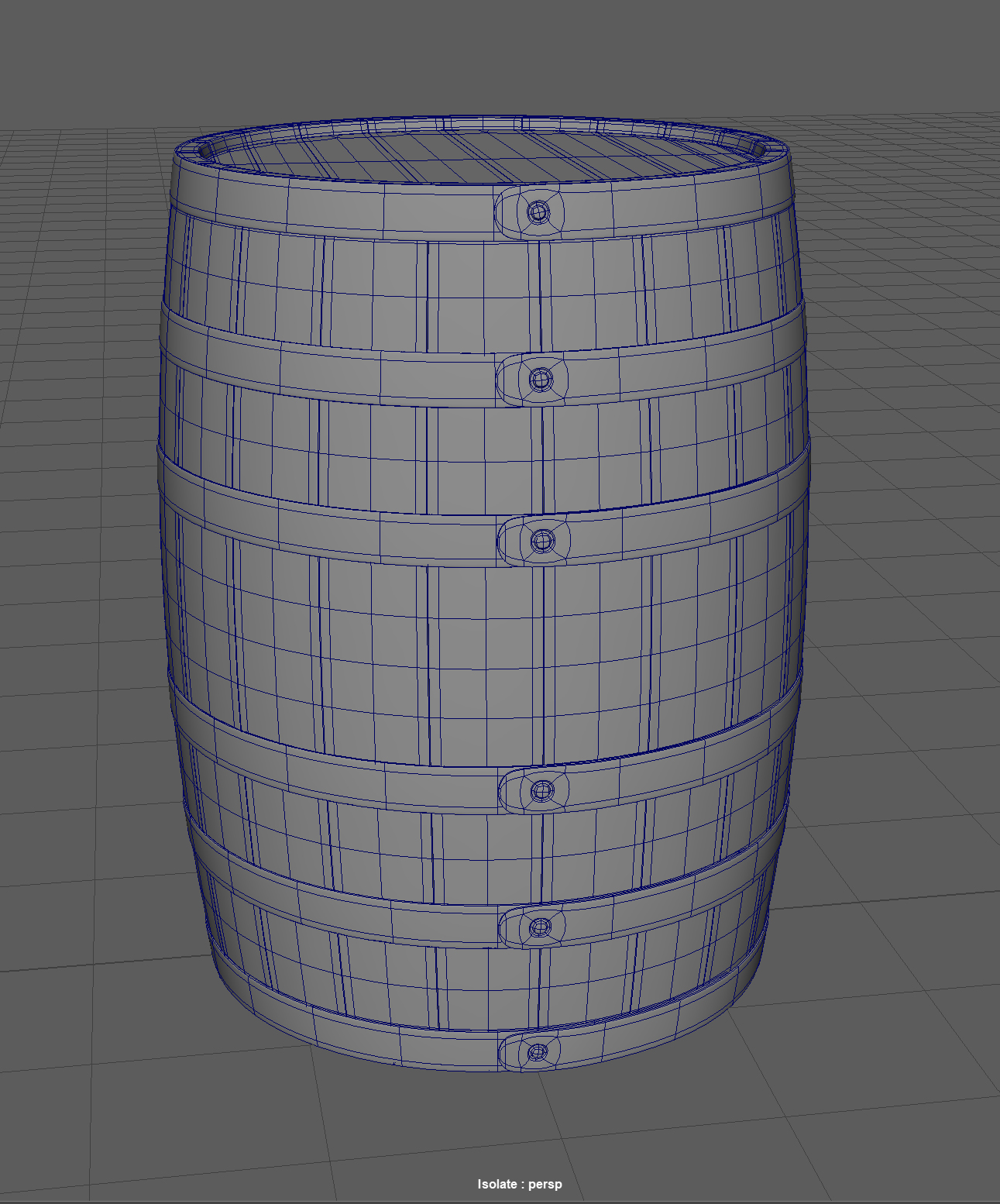
Task: Click the "Isolate : persp" viewport label
Action: click(x=520, y=1184)
